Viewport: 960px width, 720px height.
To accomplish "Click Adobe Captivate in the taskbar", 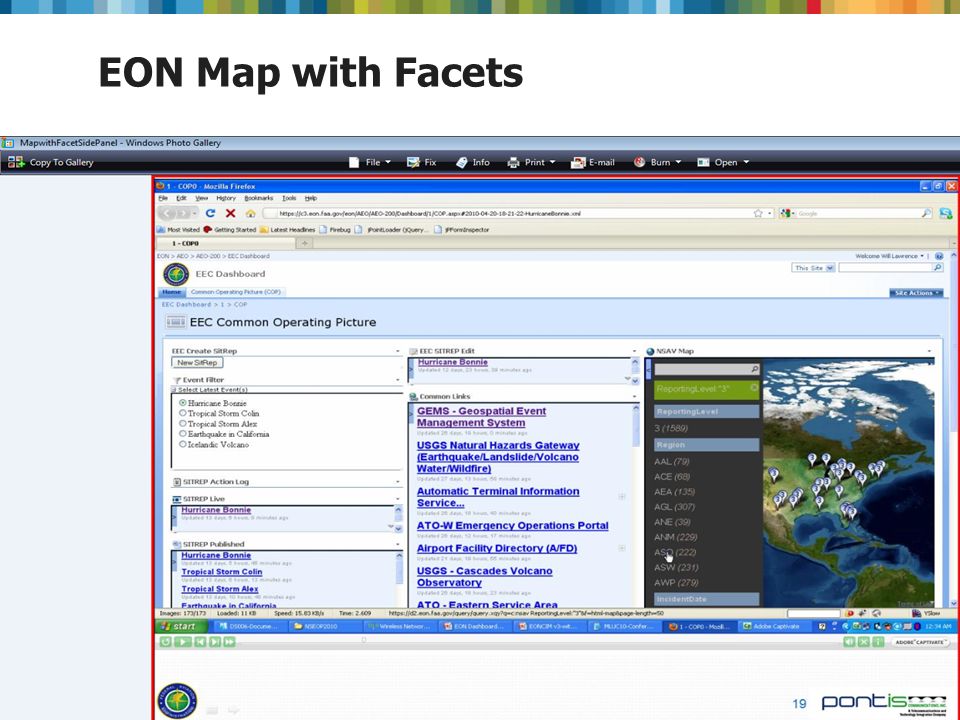I will (x=772, y=626).
